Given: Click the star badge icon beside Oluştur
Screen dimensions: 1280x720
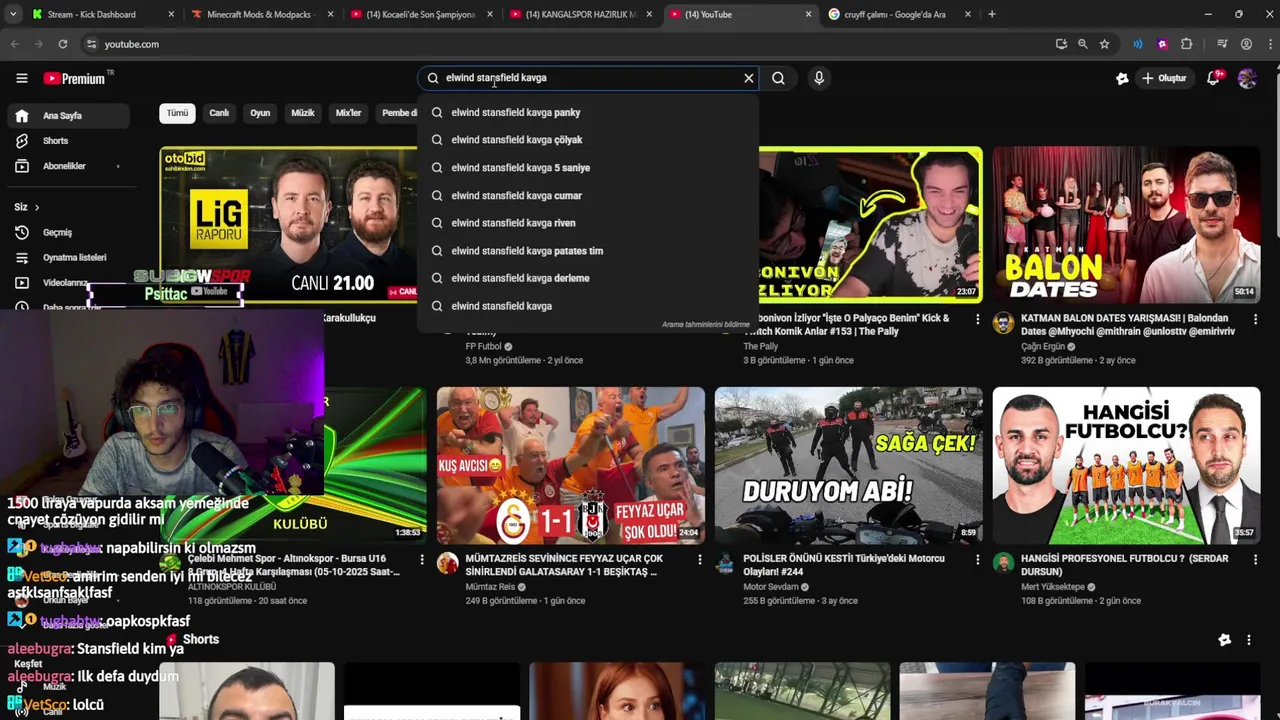Looking at the screenshot, I should (x=1122, y=78).
